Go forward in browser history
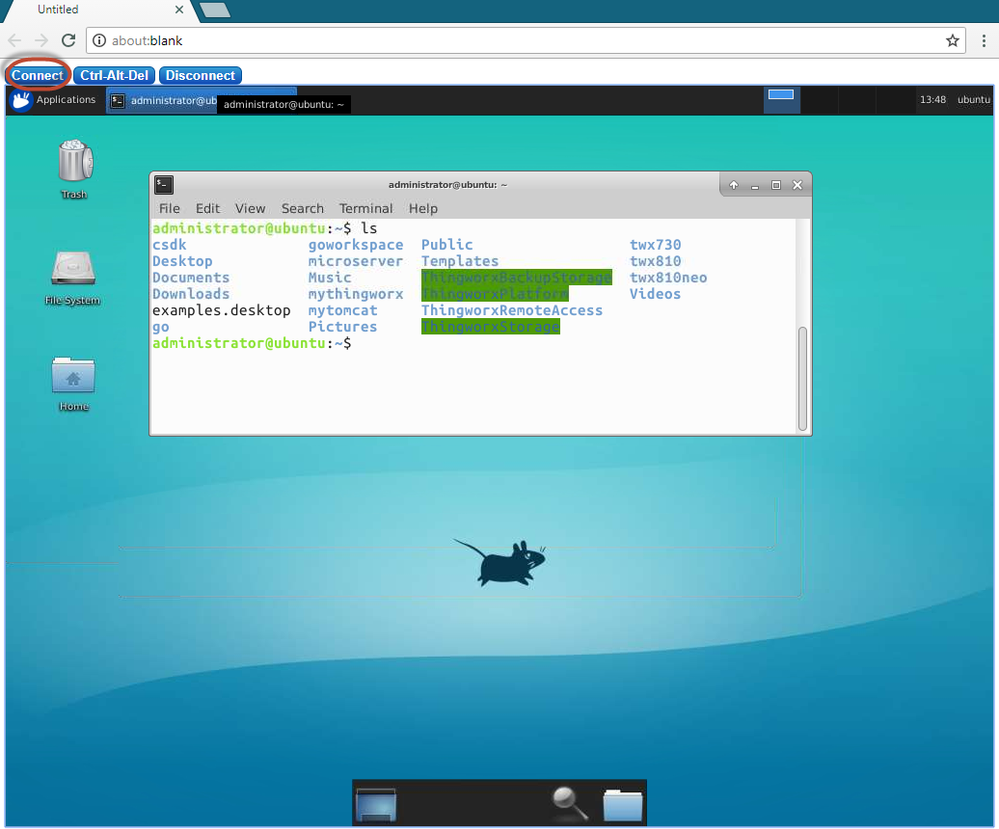 point(41,41)
